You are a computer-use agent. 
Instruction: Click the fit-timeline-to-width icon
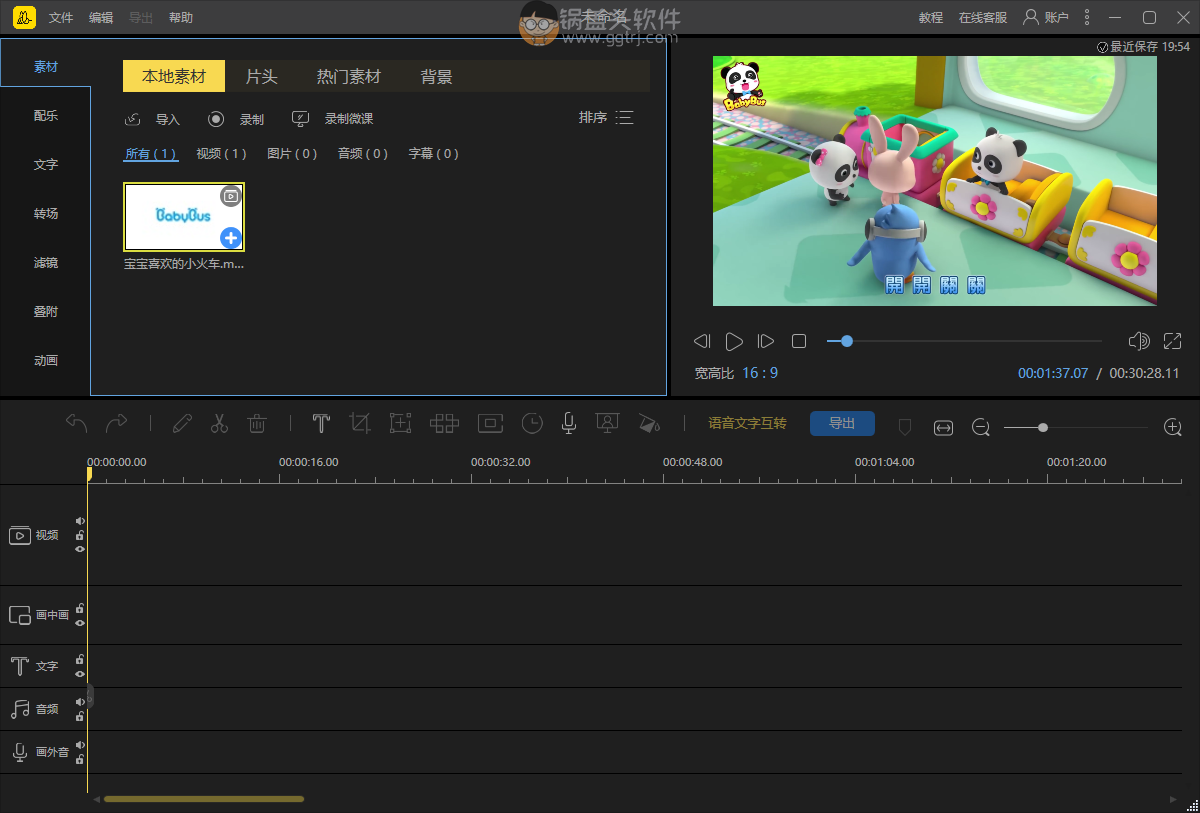tap(943, 427)
